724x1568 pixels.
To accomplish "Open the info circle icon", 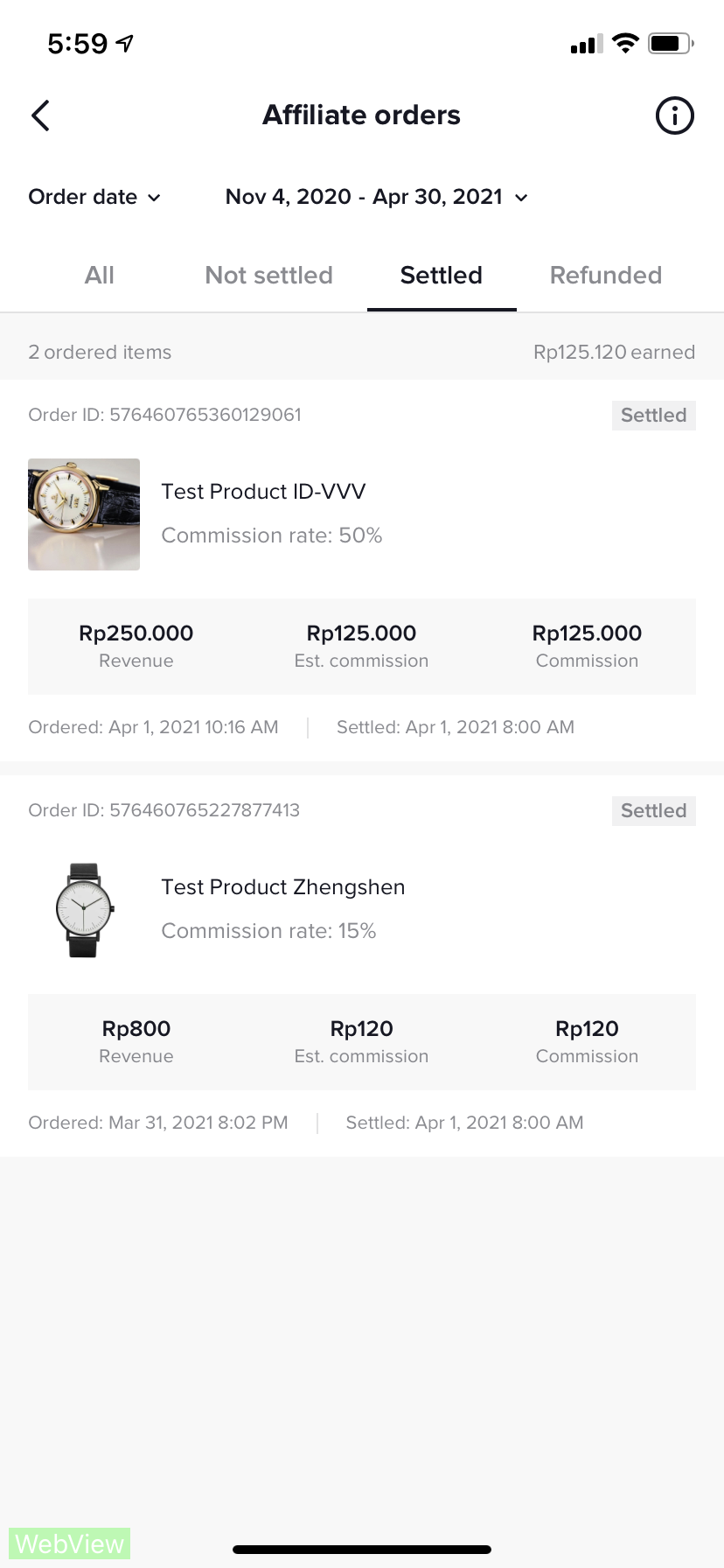I will click(674, 115).
